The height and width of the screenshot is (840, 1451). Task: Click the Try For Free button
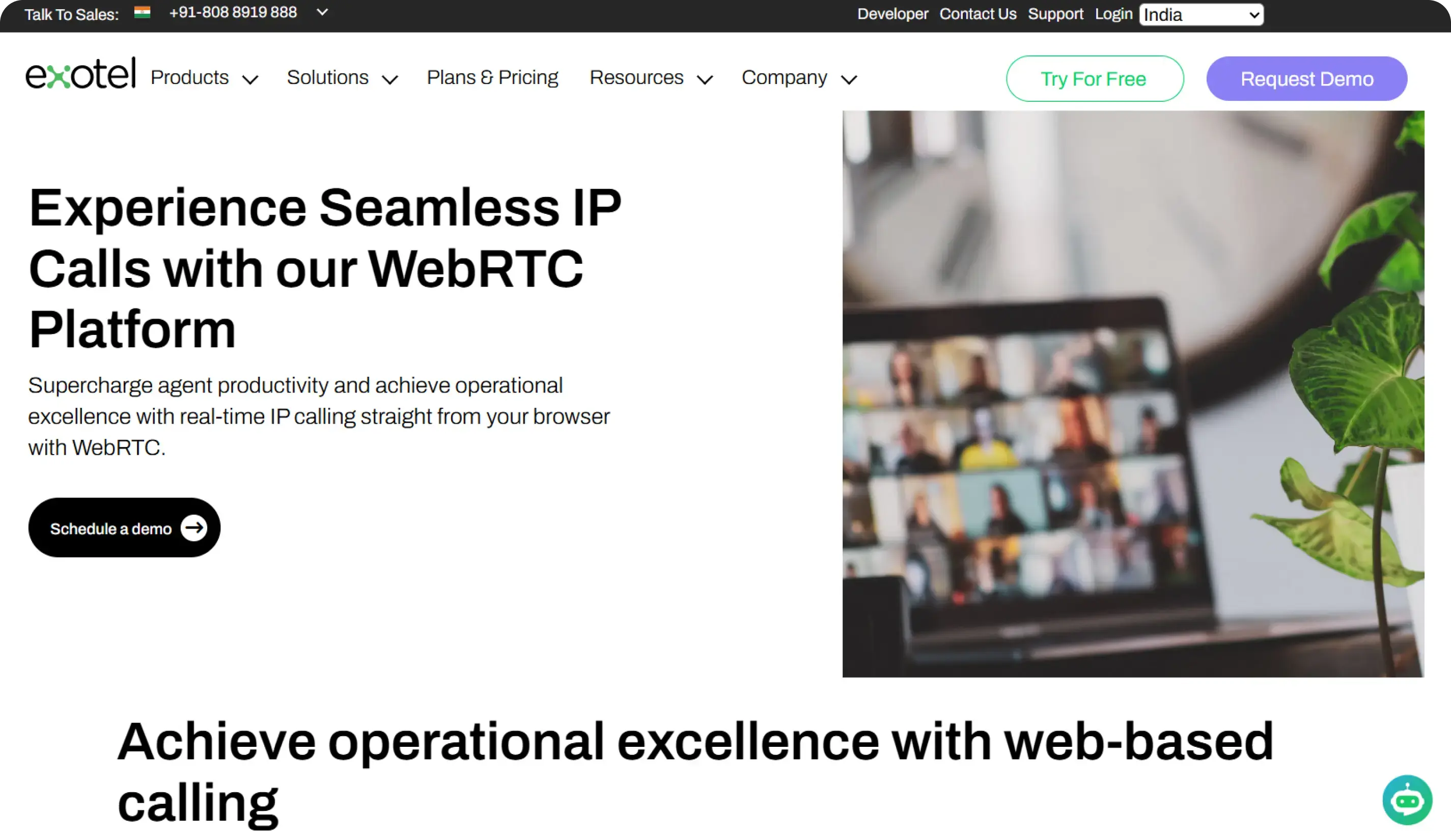(1095, 78)
